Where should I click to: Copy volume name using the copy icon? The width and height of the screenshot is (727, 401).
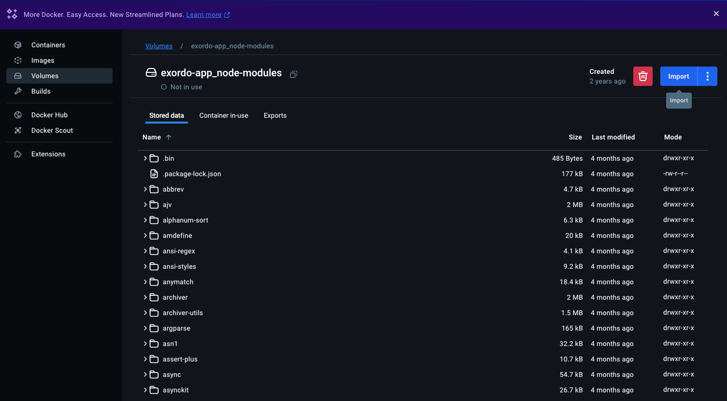[x=293, y=74]
